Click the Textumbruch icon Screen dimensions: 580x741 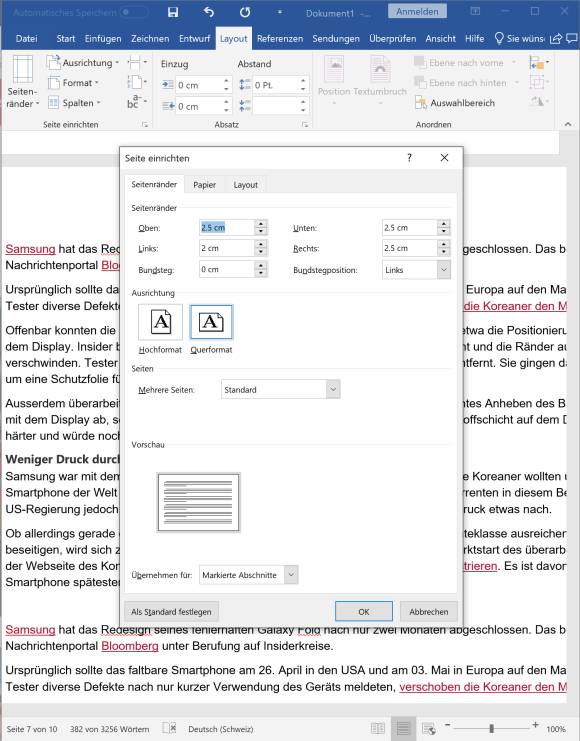click(x=380, y=81)
